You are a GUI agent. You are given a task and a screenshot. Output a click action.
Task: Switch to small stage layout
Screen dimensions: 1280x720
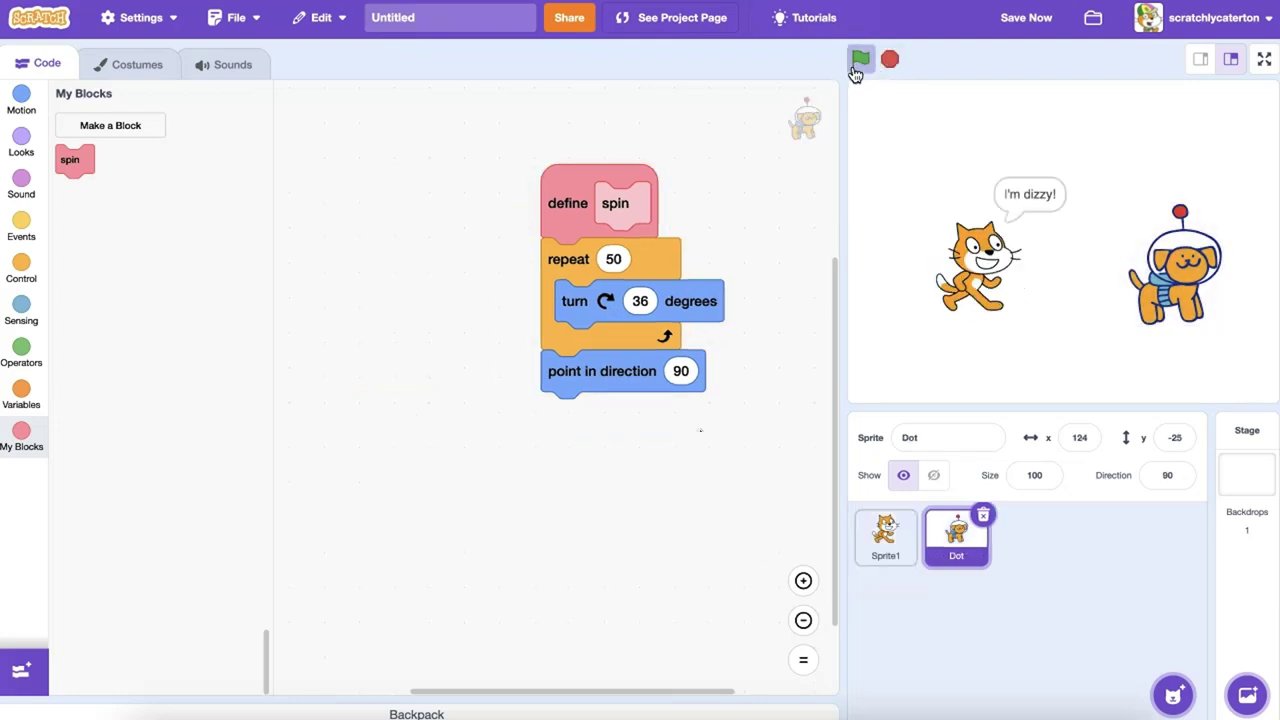[x=1200, y=60]
